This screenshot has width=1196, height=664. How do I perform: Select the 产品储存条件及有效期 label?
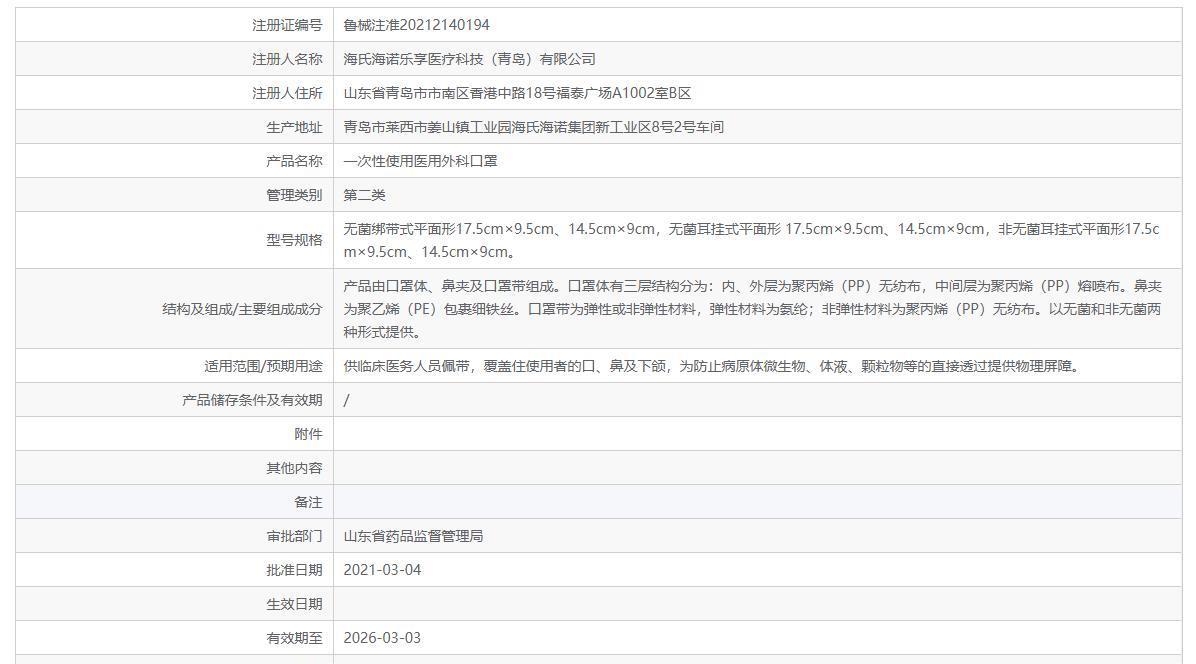[252, 400]
